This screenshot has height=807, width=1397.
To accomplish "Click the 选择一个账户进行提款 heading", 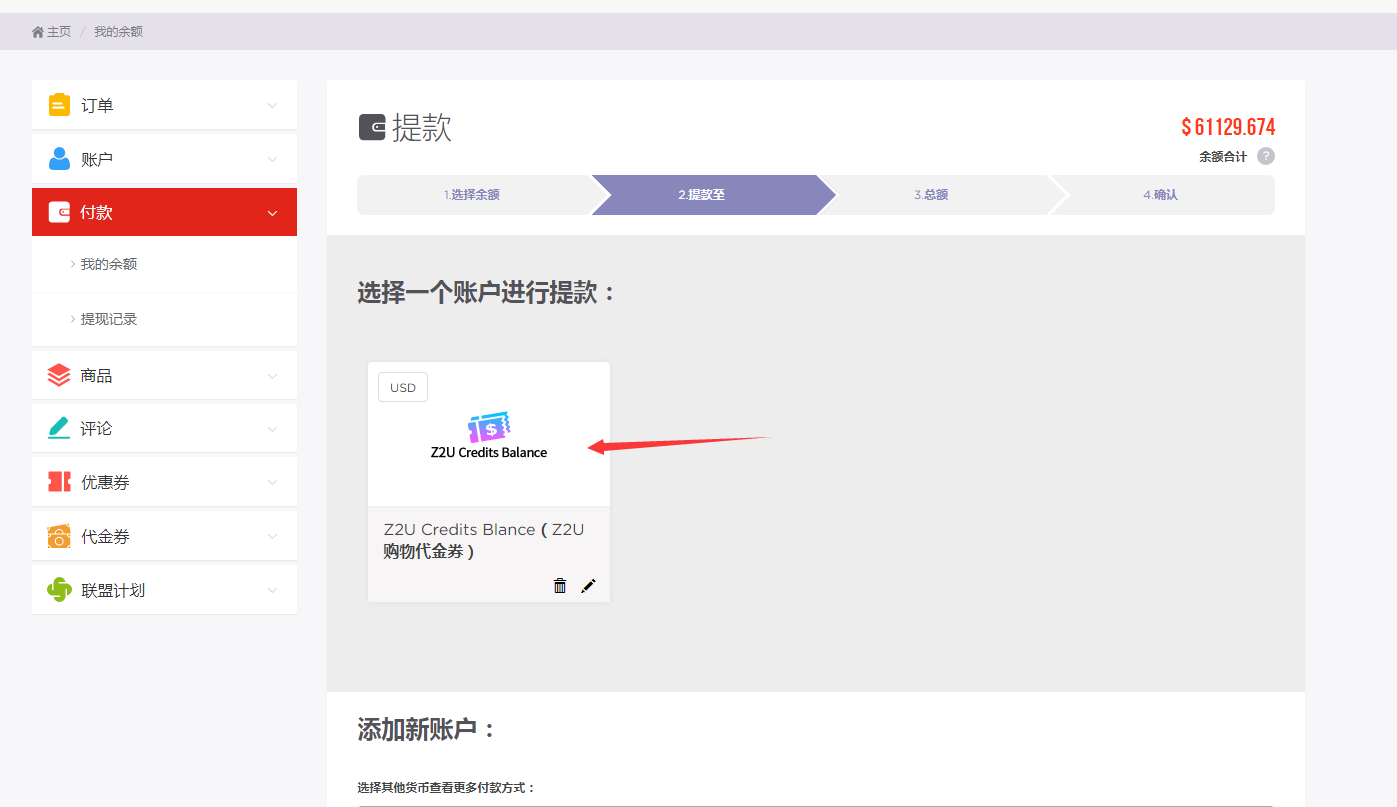I will [x=486, y=293].
